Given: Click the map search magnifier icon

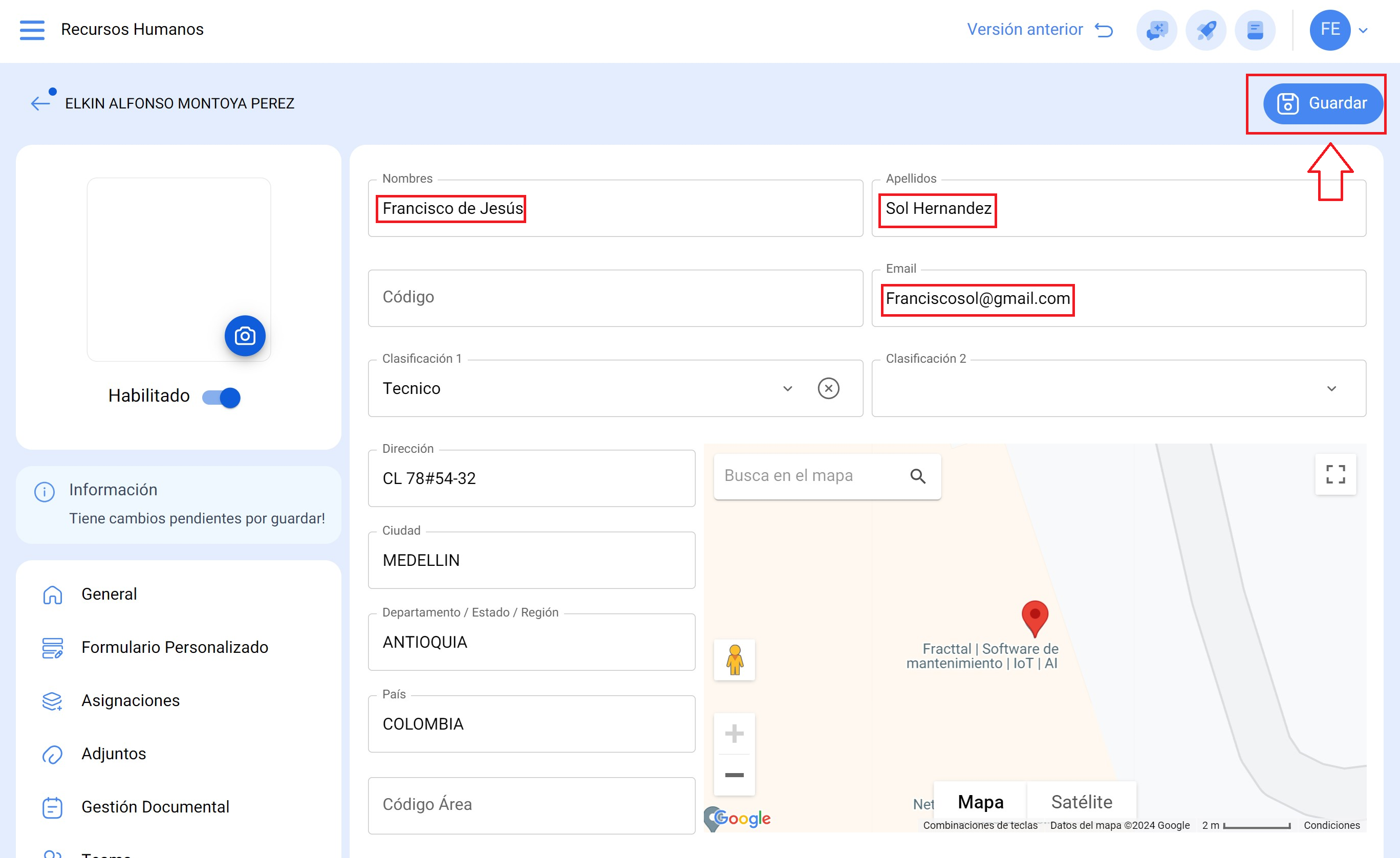Looking at the screenshot, I should (x=918, y=476).
